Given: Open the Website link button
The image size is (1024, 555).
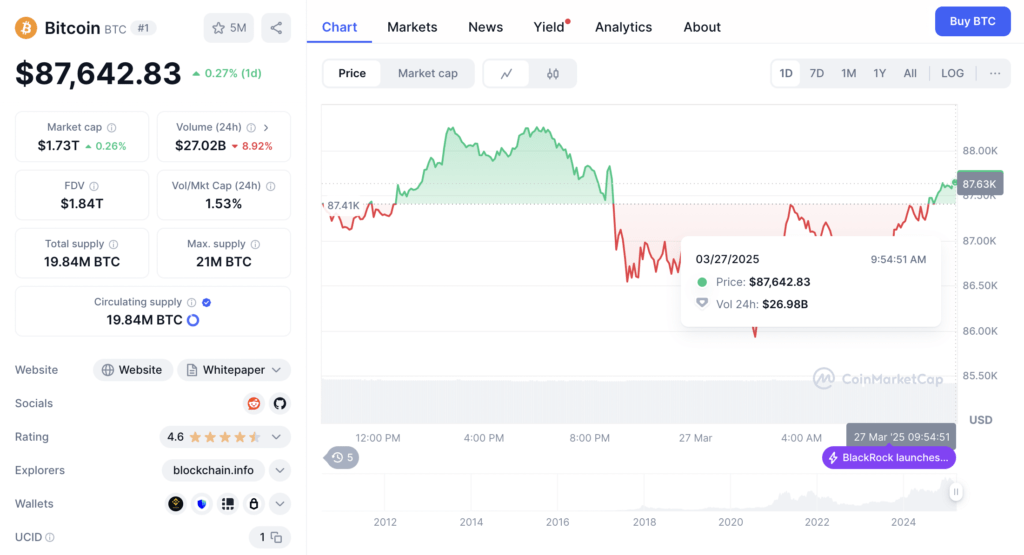Looking at the screenshot, I should 133,370.
